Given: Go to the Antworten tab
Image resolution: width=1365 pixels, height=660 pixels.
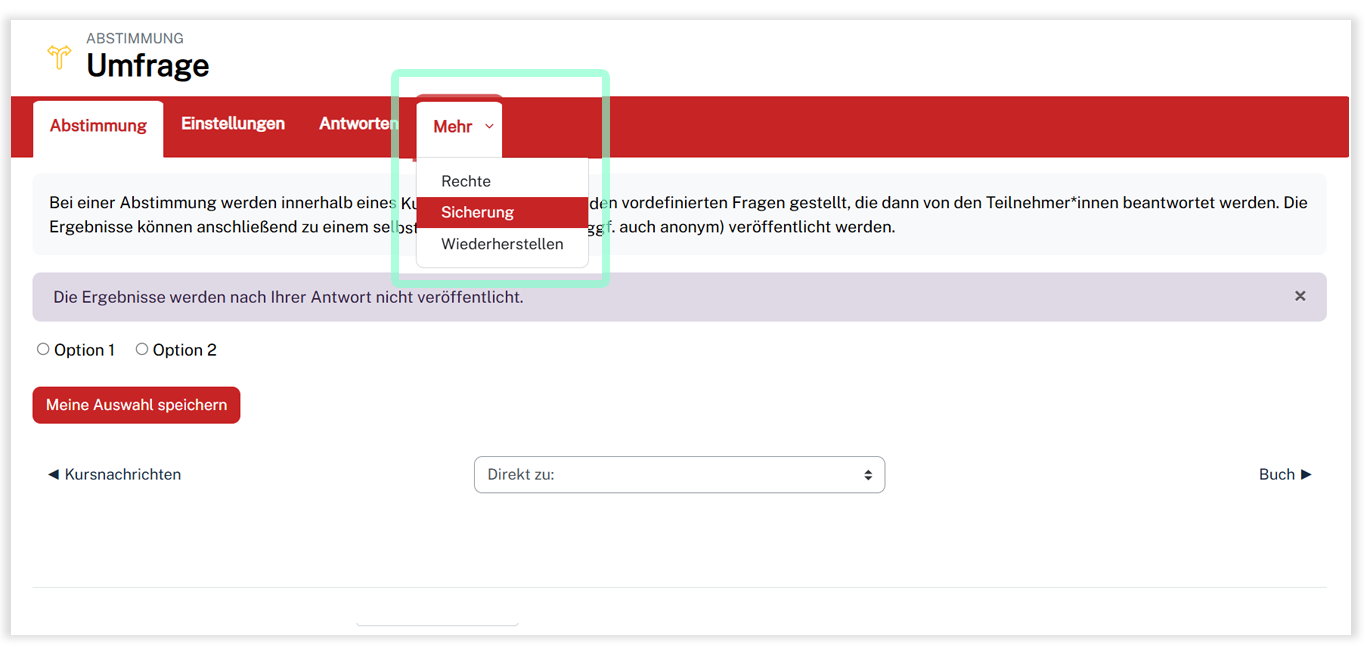Looking at the screenshot, I should pos(358,124).
